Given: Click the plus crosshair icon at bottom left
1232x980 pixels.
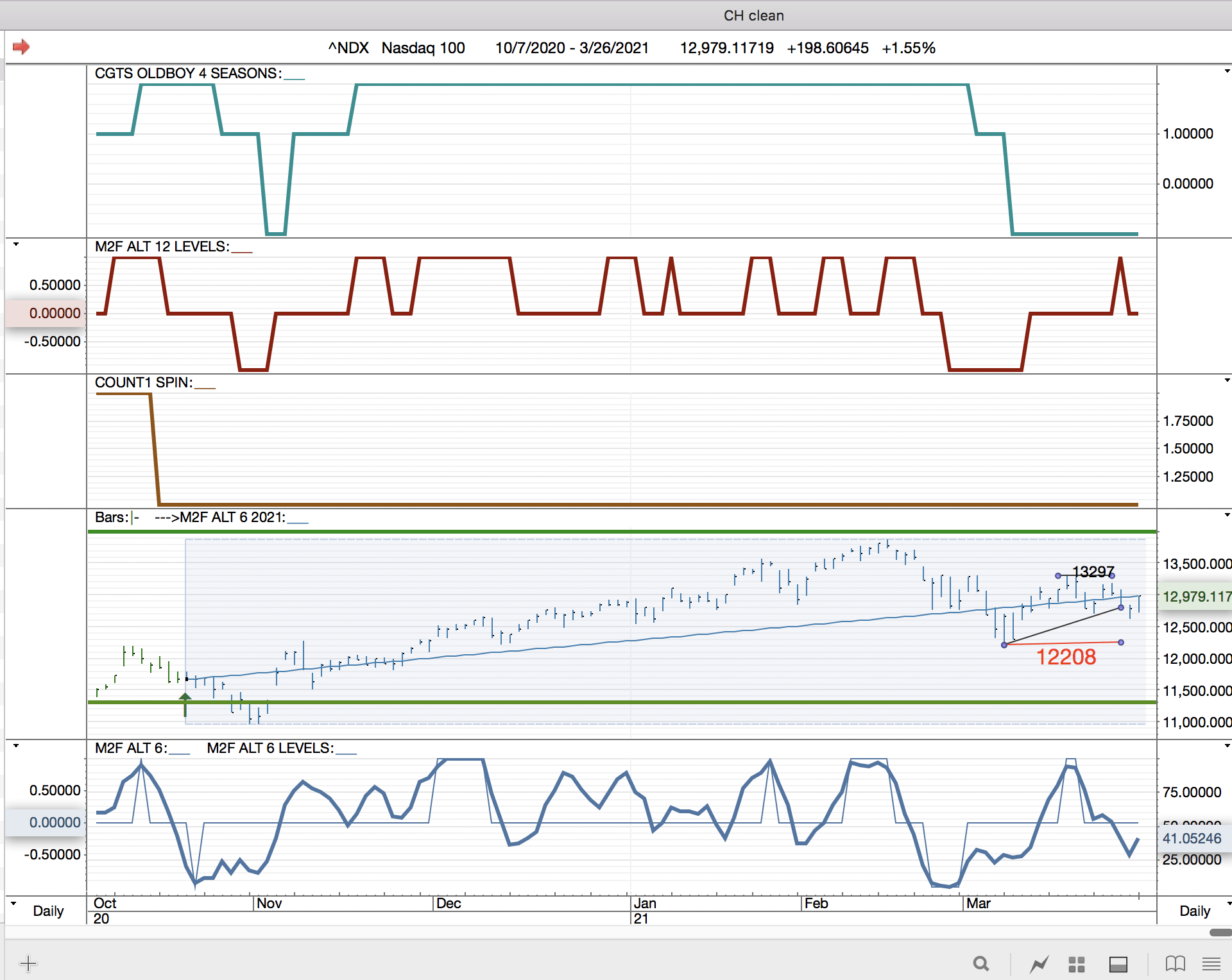Looking at the screenshot, I should coord(28,963).
